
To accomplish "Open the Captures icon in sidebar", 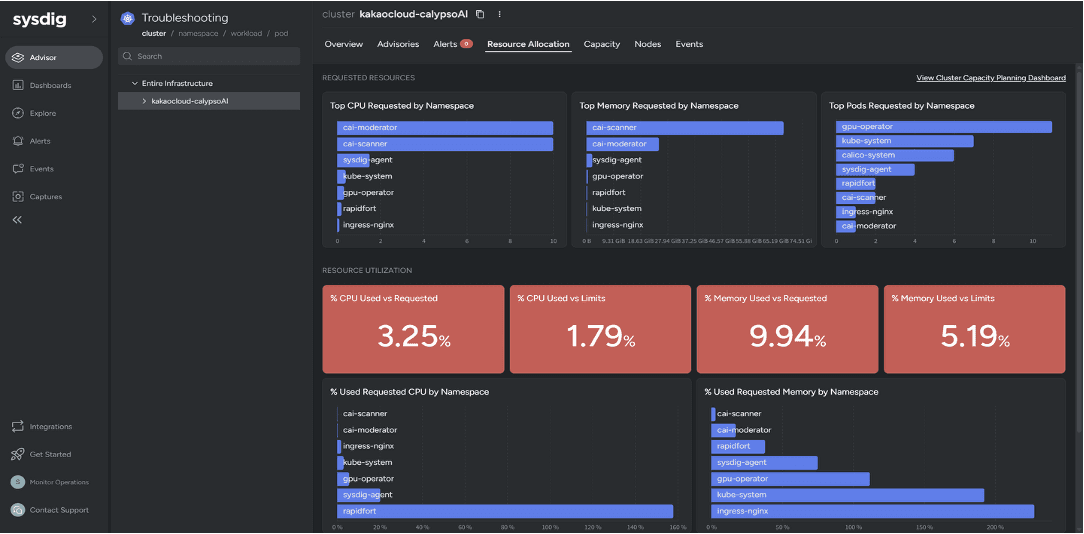I will (18, 196).
